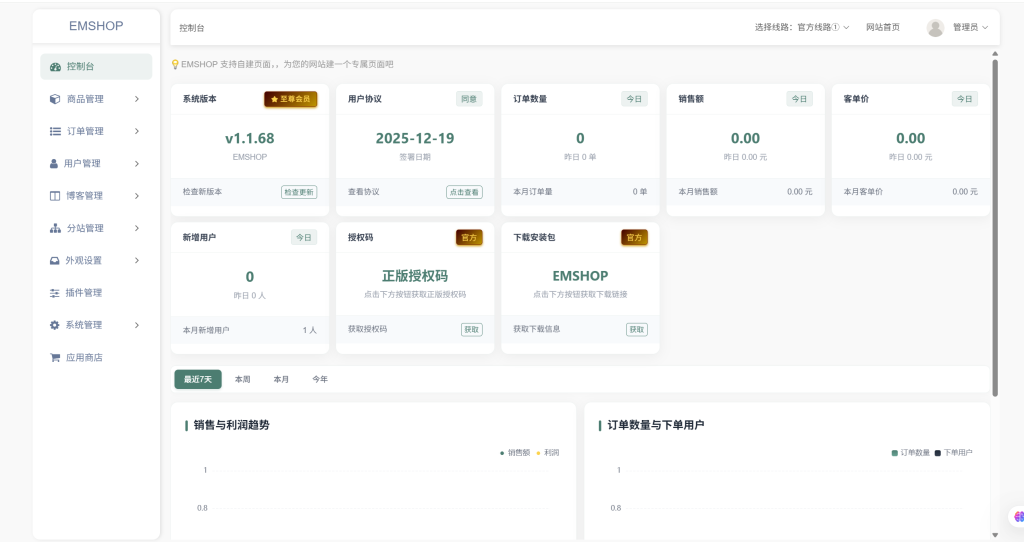Click 今日 badge on 新增用户 card

click(x=304, y=238)
